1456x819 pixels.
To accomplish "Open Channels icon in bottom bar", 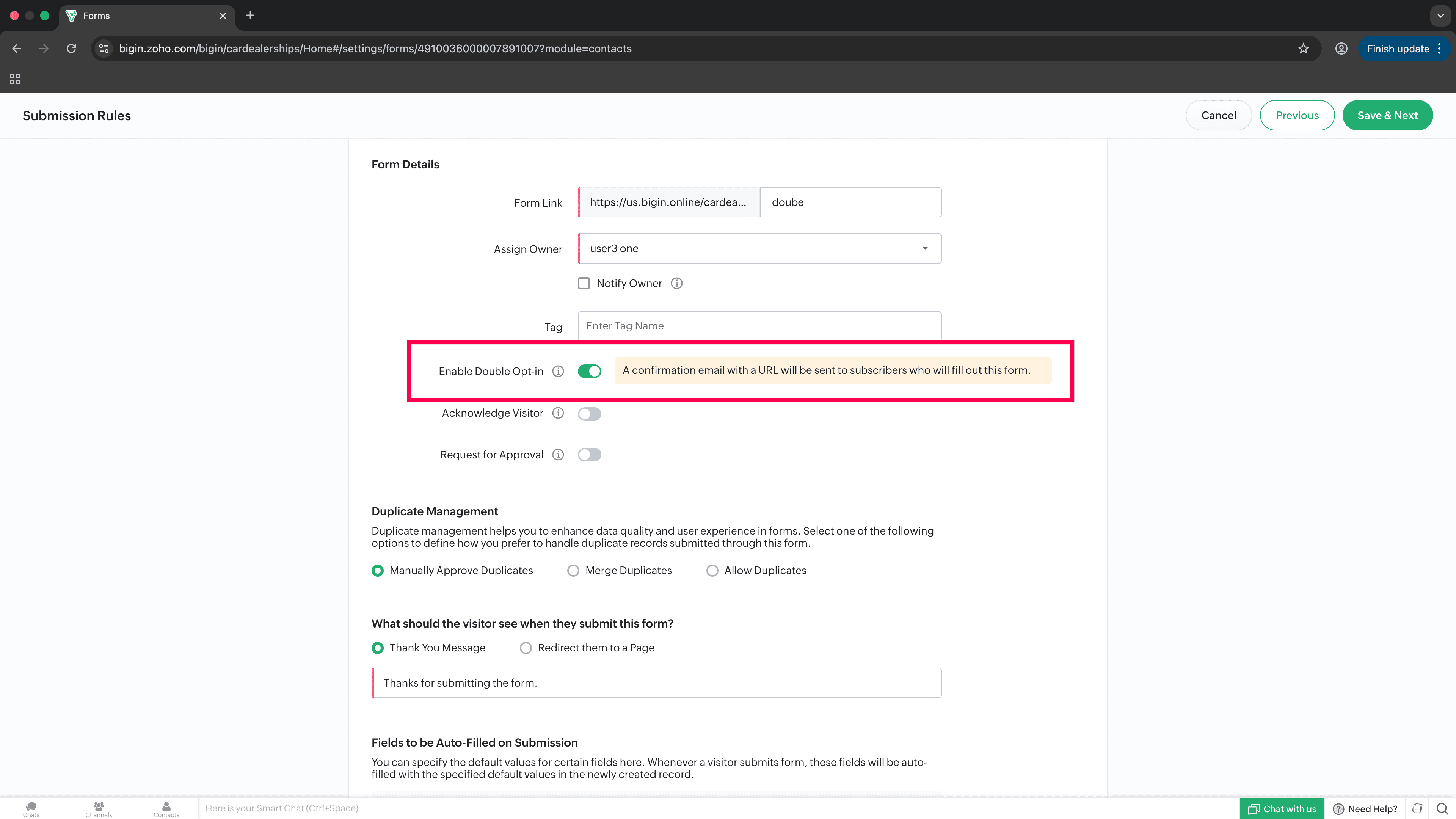I will pyautogui.click(x=98, y=809).
